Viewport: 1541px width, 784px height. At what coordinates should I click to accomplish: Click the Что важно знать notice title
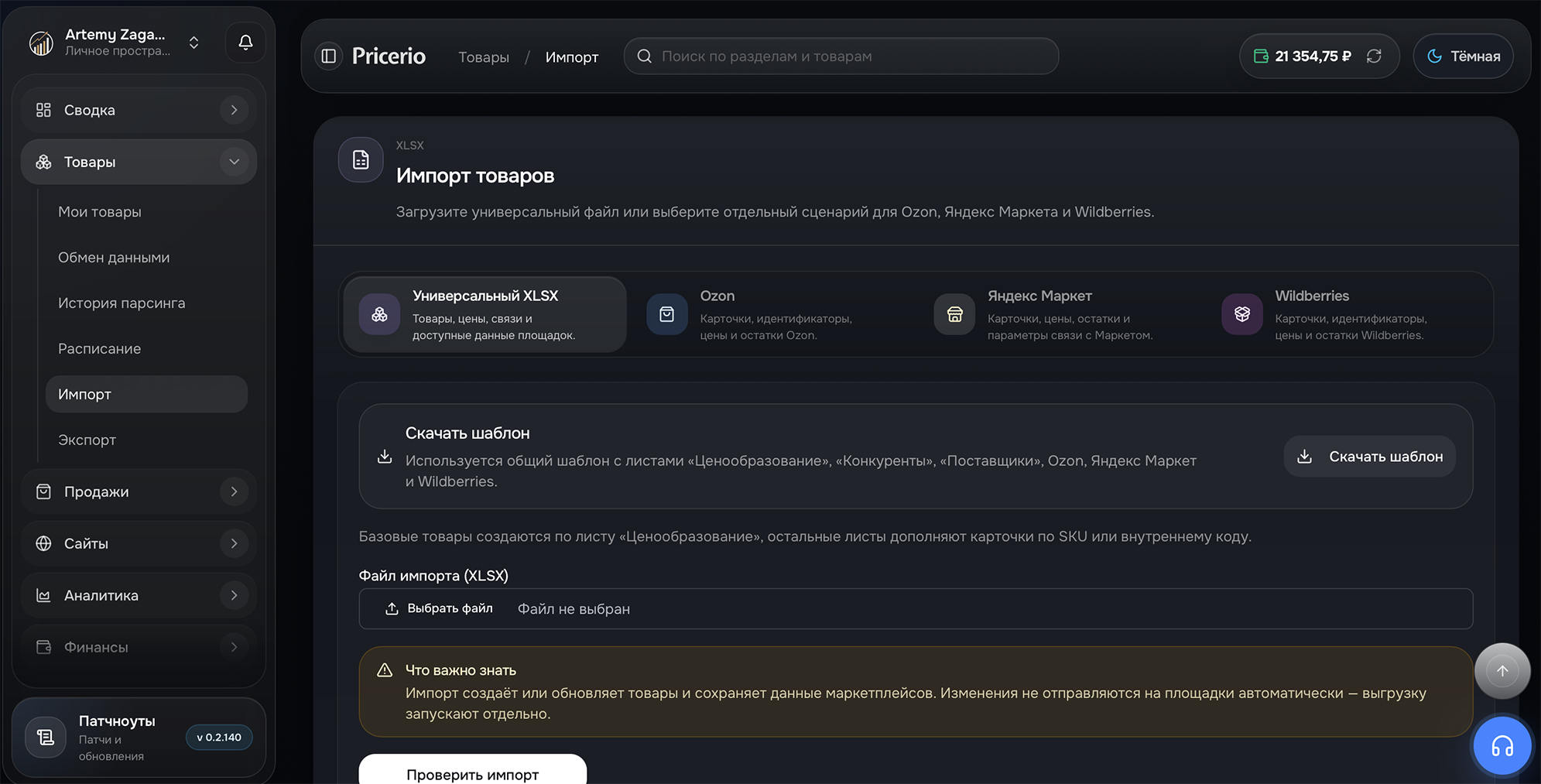[x=461, y=670]
